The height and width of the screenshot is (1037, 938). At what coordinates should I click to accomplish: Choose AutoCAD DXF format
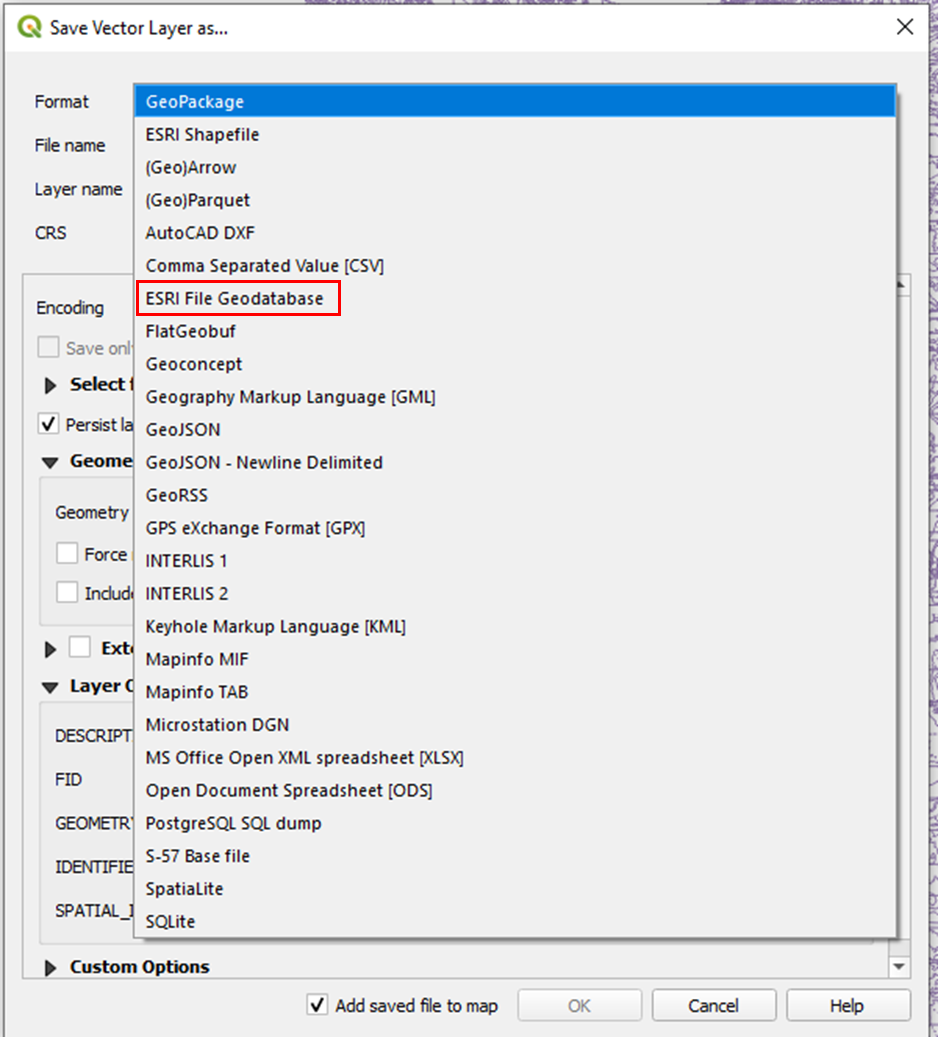[515, 233]
